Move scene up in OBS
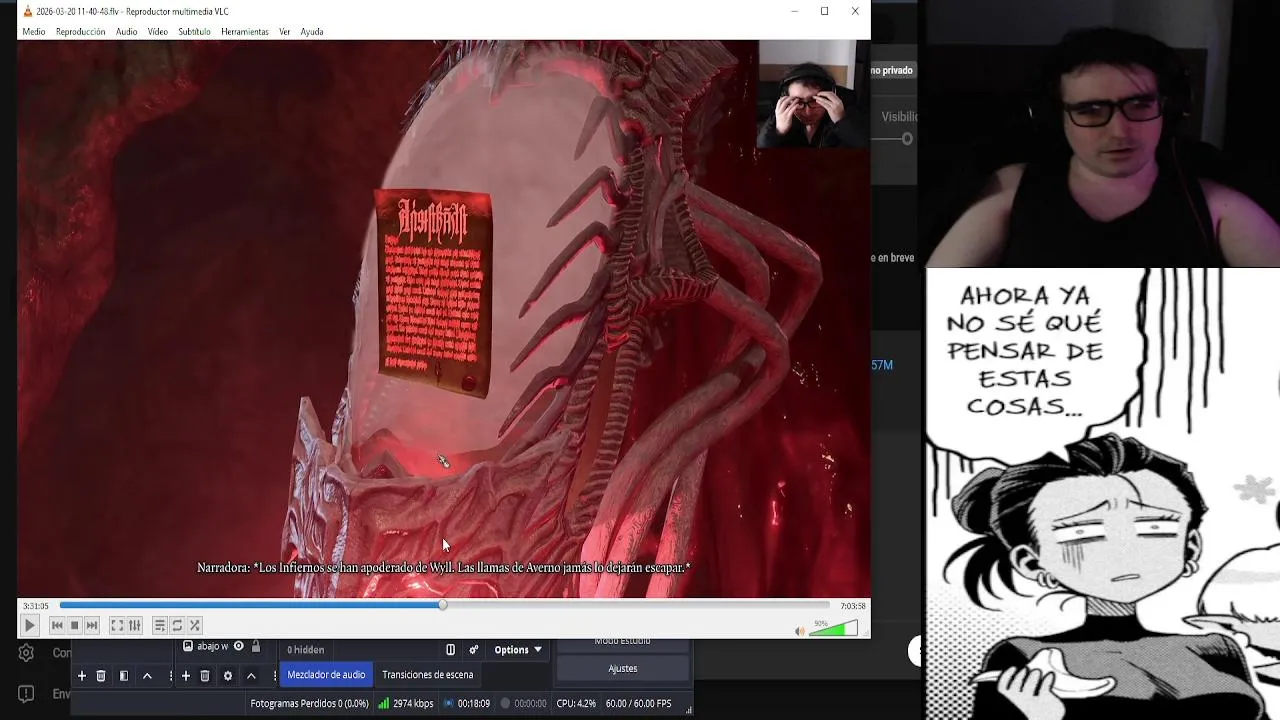The image size is (1280, 720). pos(147,676)
